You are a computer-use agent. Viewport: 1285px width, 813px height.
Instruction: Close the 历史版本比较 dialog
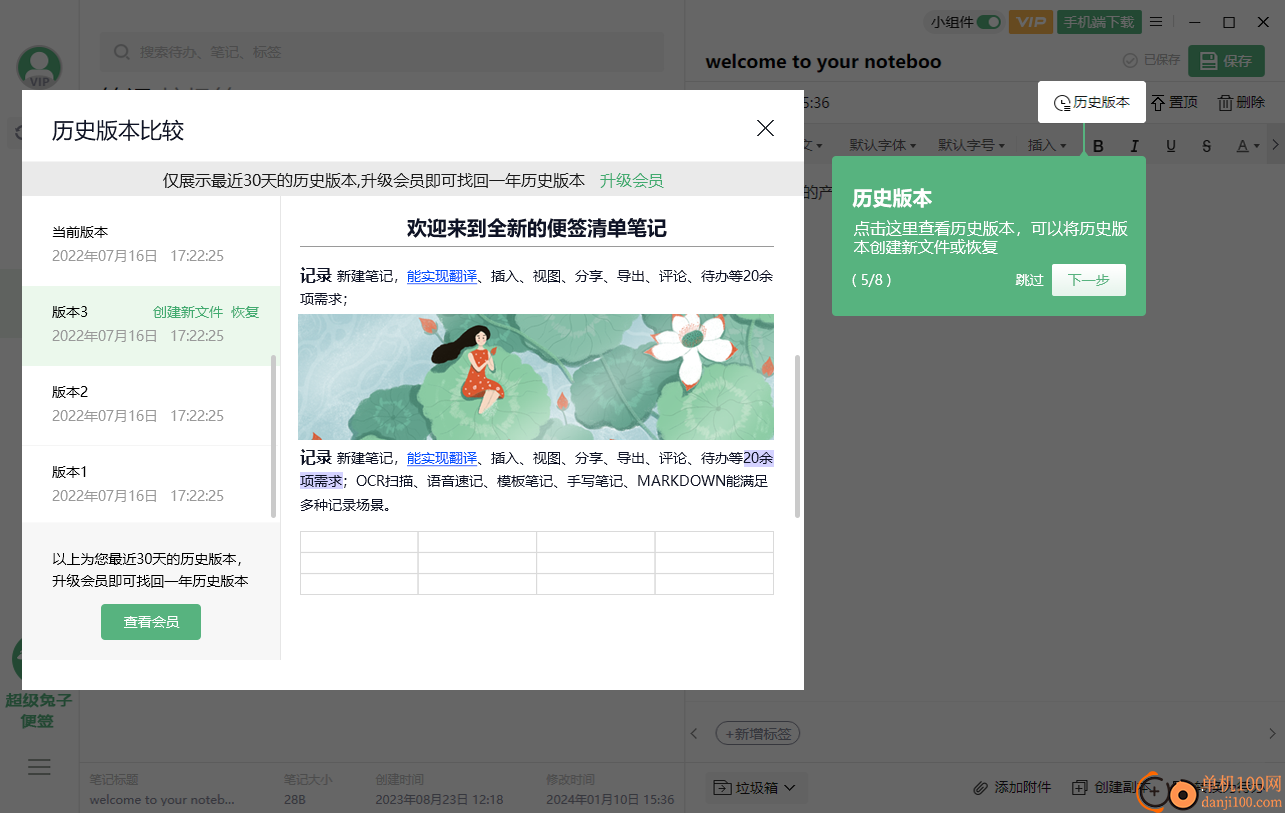(765, 128)
